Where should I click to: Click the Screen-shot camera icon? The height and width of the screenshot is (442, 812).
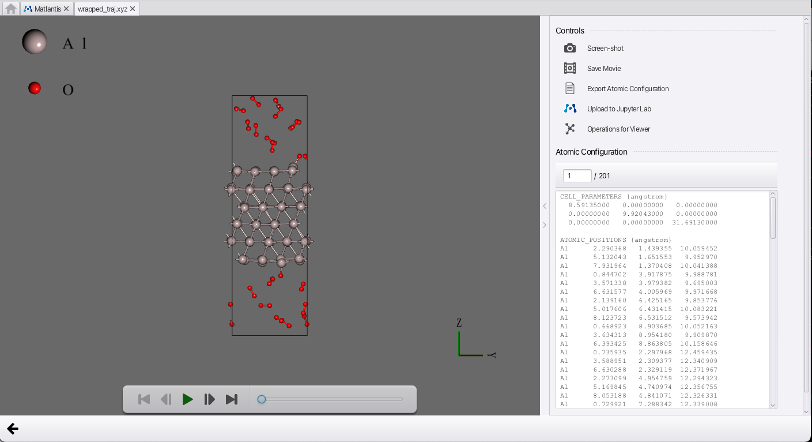[x=570, y=48]
